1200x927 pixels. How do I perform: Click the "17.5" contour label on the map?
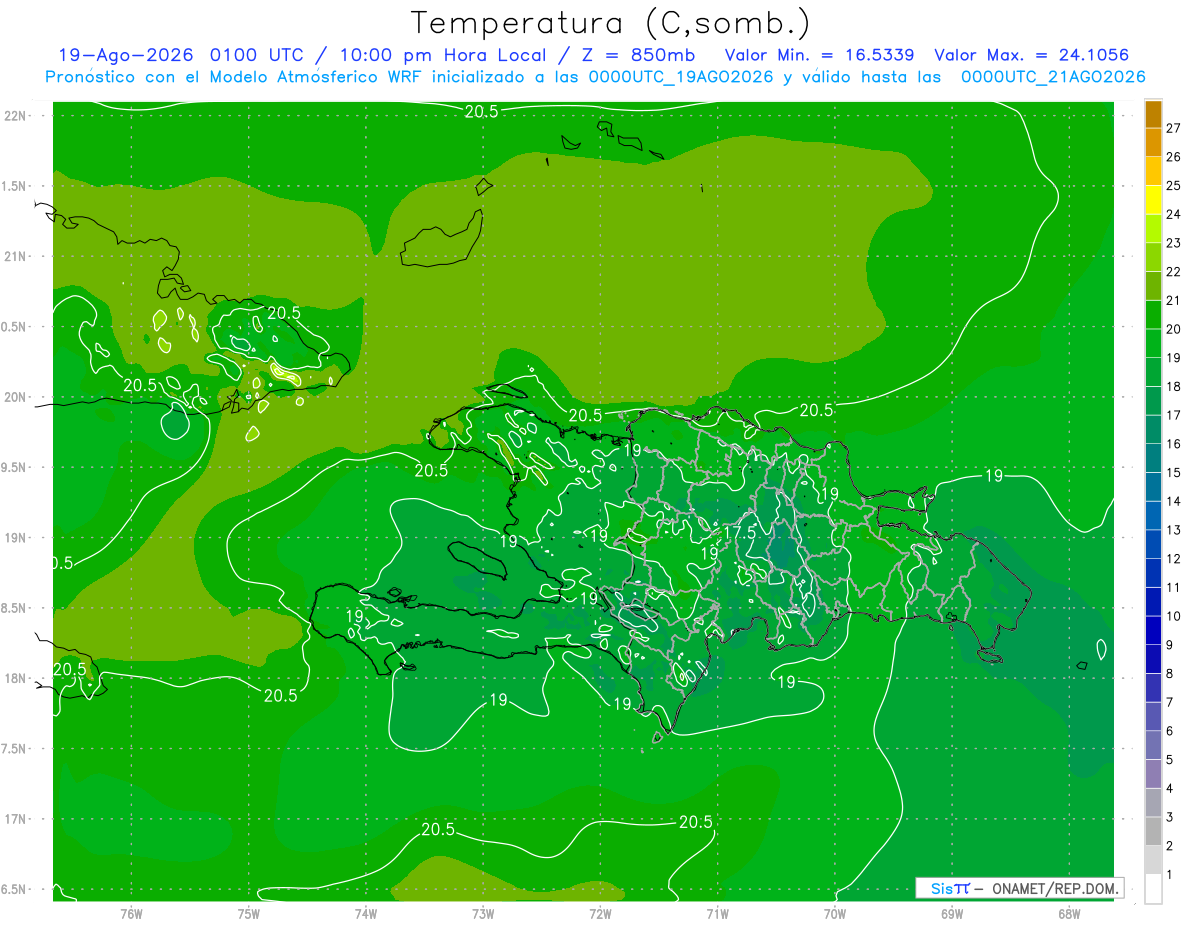pos(739,532)
